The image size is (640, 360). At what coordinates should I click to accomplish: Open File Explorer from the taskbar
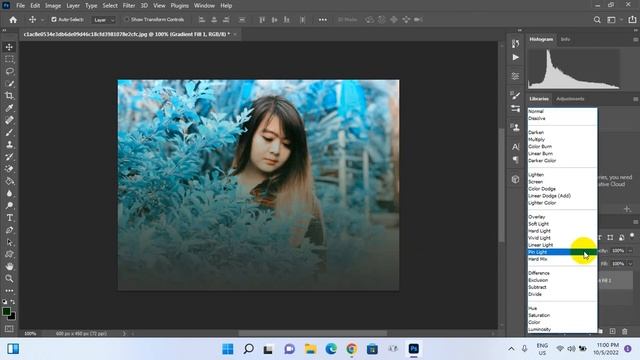(x=310, y=349)
